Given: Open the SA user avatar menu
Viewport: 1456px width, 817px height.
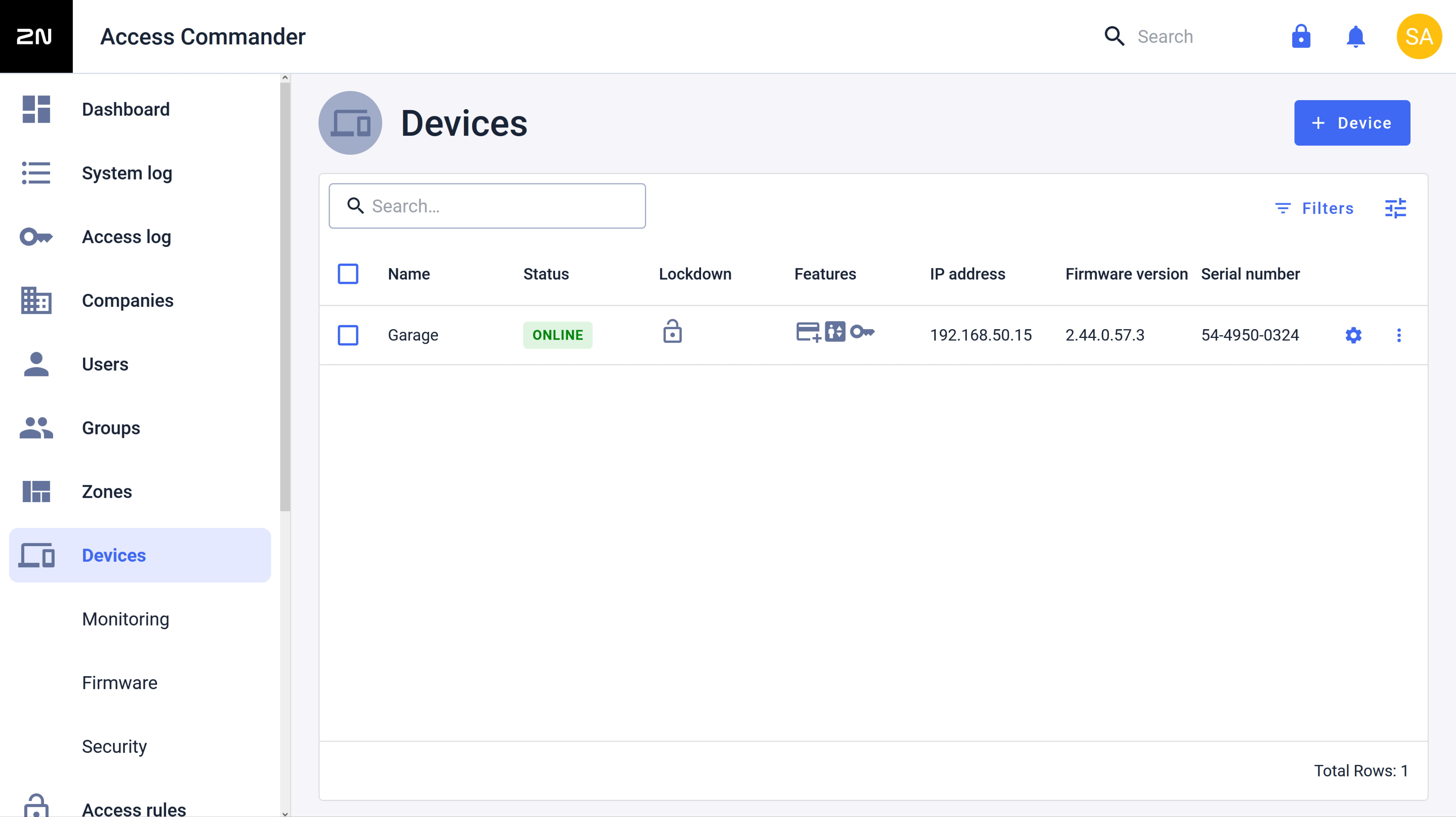Looking at the screenshot, I should point(1419,36).
